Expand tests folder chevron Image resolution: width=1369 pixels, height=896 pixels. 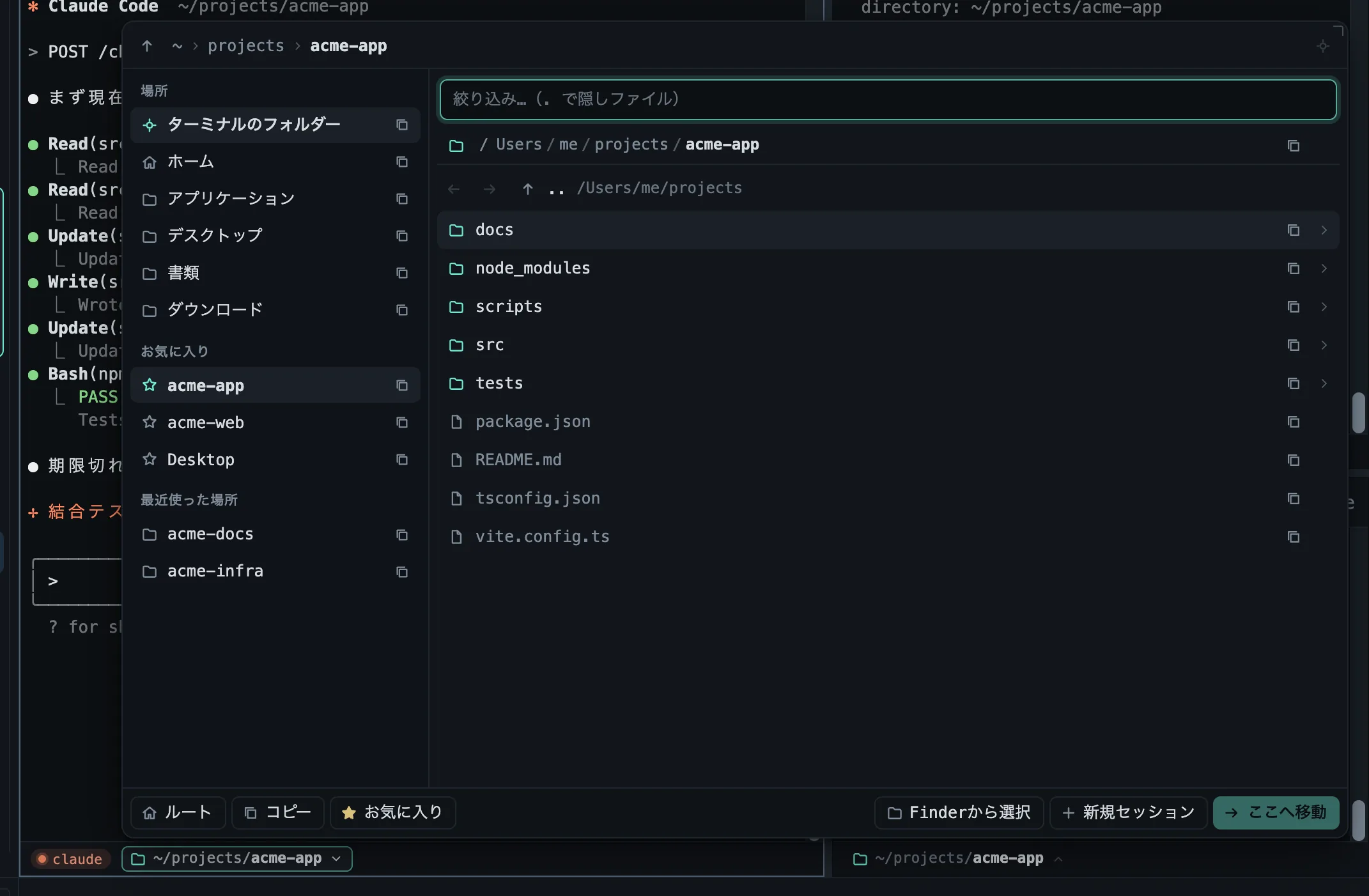click(1324, 383)
